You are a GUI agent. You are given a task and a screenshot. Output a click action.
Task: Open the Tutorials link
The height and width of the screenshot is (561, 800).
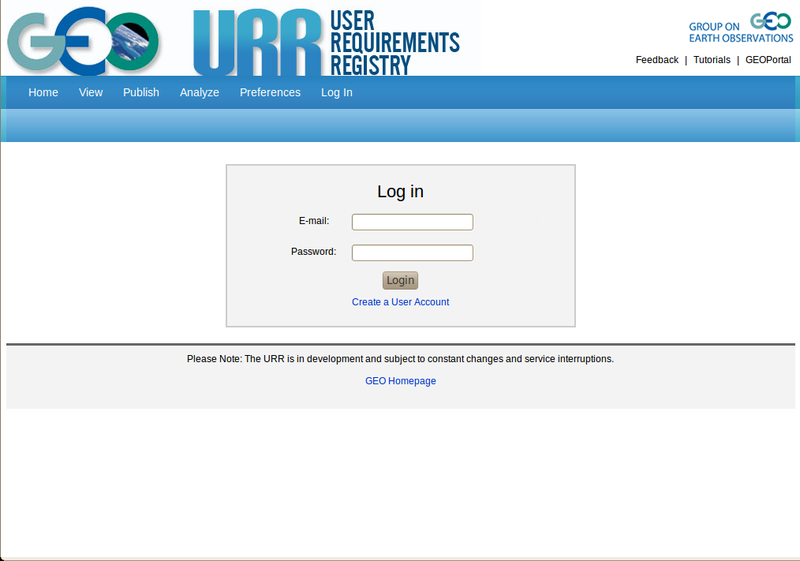coord(712,60)
